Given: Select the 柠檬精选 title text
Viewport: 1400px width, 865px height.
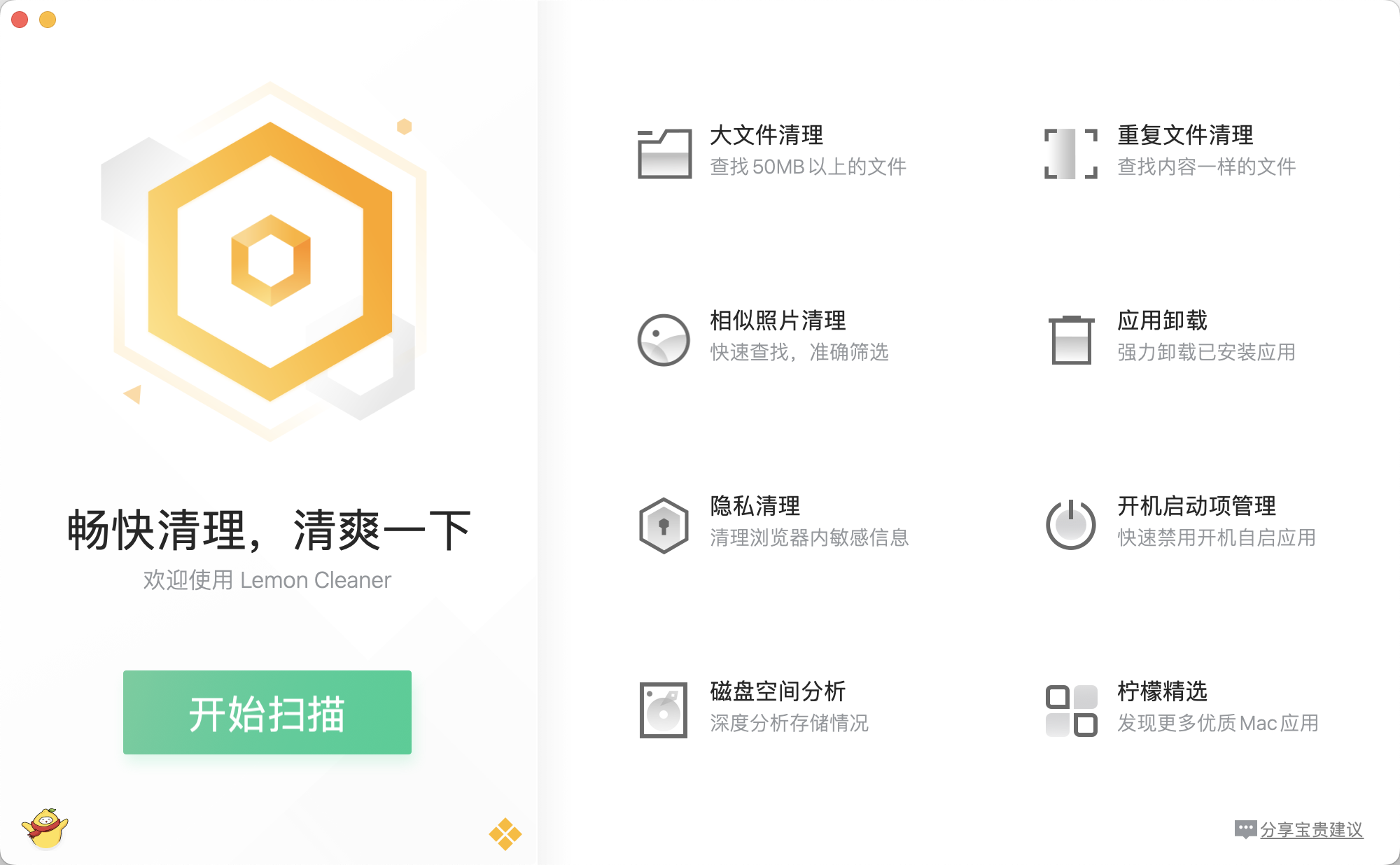Looking at the screenshot, I should (x=1162, y=691).
